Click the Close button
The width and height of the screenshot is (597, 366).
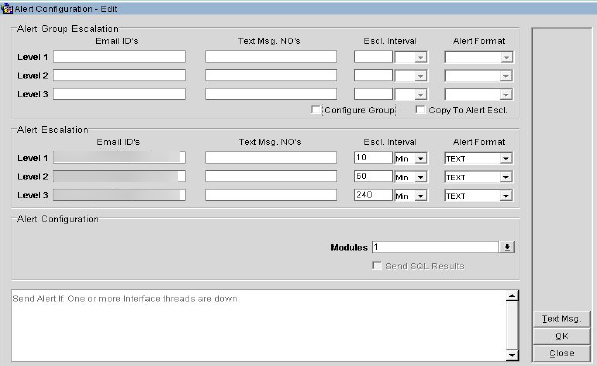(x=562, y=353)
